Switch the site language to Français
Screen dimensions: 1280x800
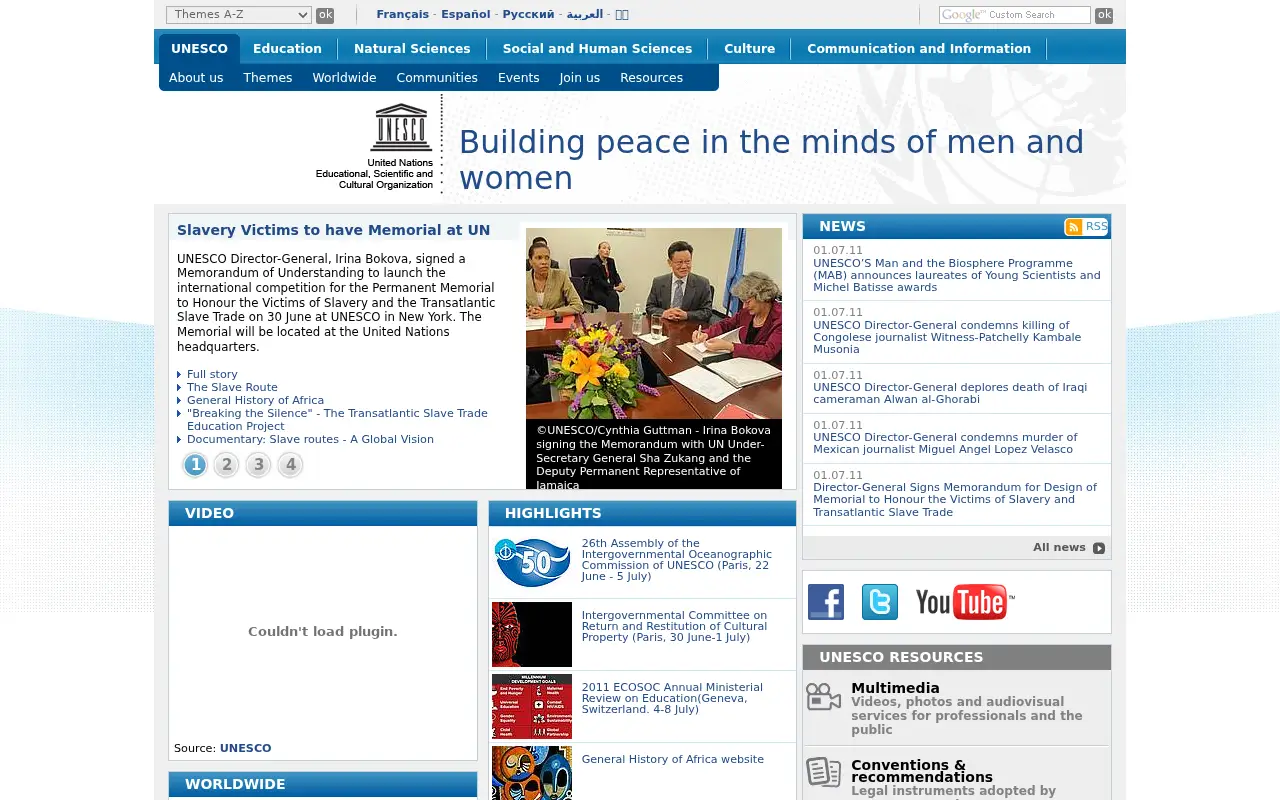[402, 15]
